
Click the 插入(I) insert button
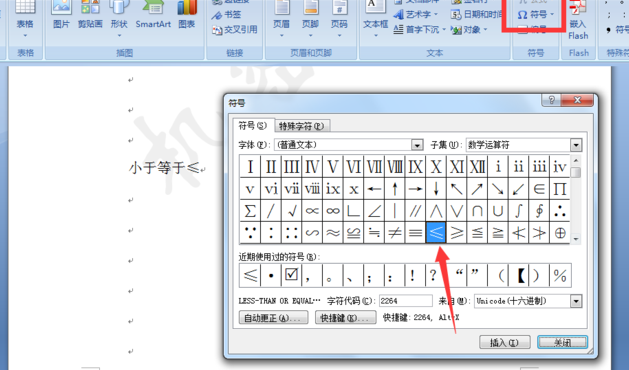pos(505,342)
